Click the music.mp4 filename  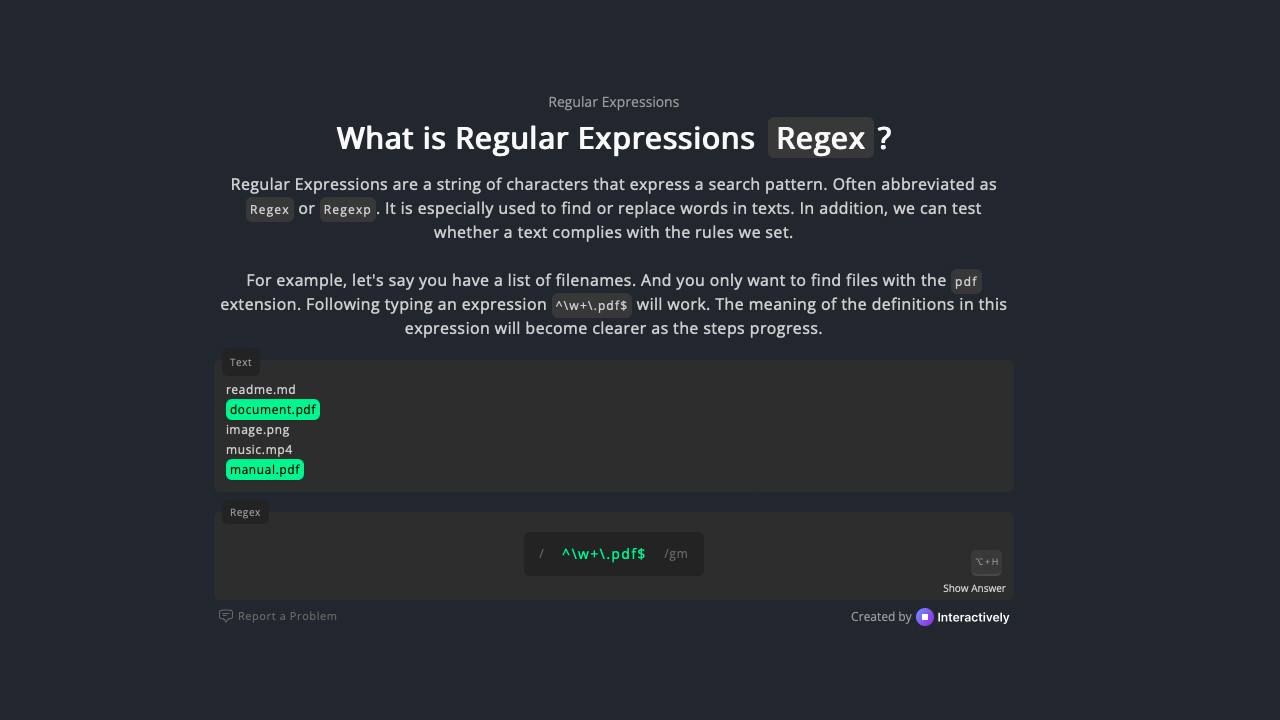coord(260,449)
